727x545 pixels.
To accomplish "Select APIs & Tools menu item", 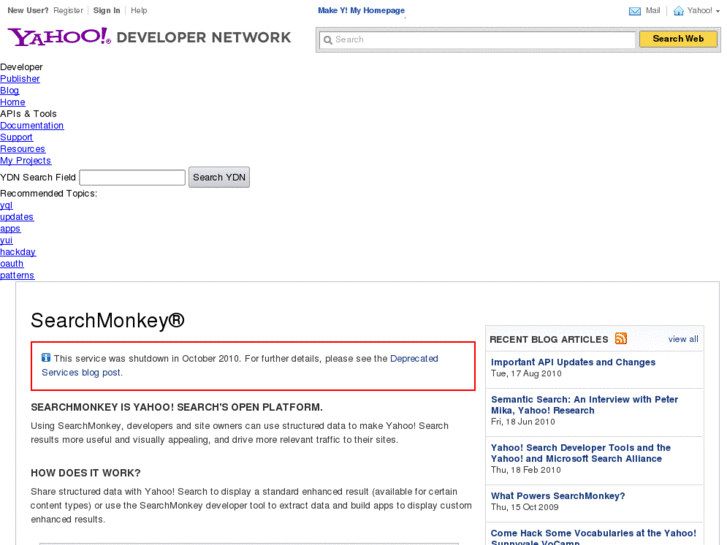I will point(28,114).
